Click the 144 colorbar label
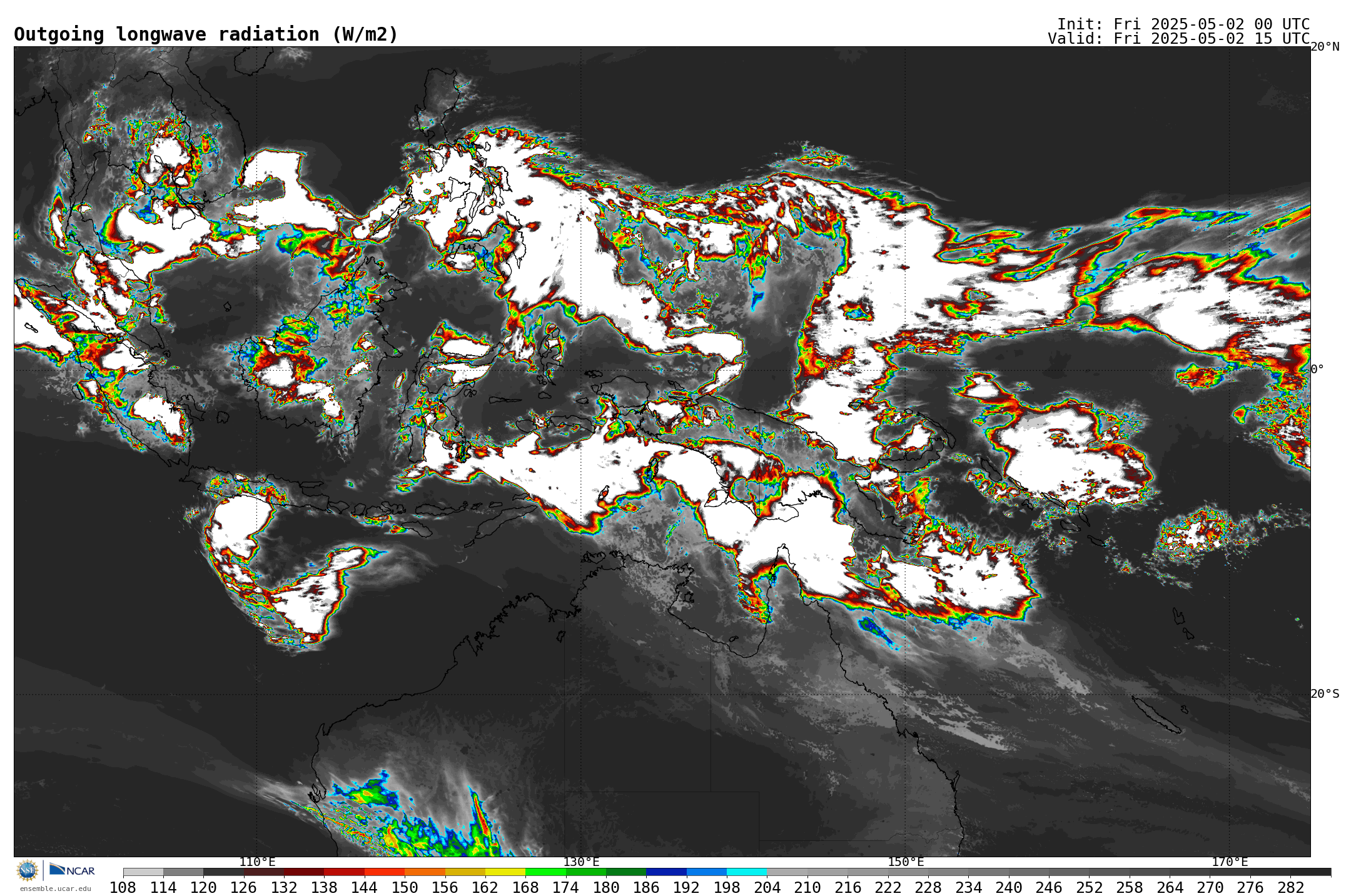Screen dimensions: 1351x896 pos(364,888)
